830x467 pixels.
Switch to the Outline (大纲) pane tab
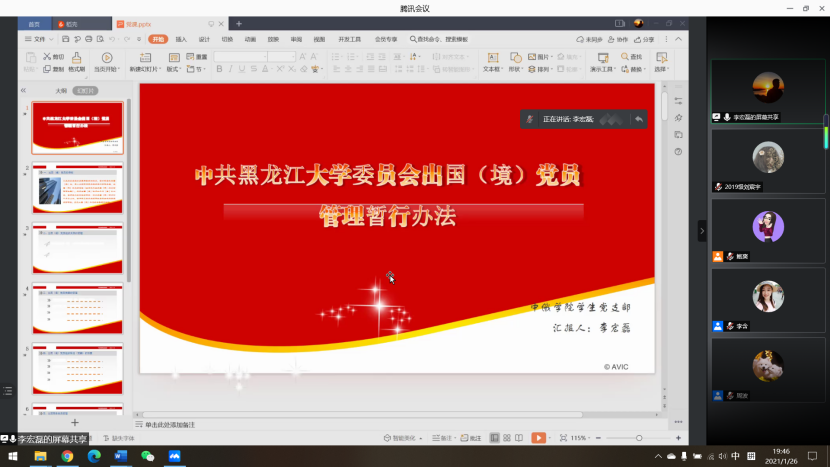[x=61, y=91]
